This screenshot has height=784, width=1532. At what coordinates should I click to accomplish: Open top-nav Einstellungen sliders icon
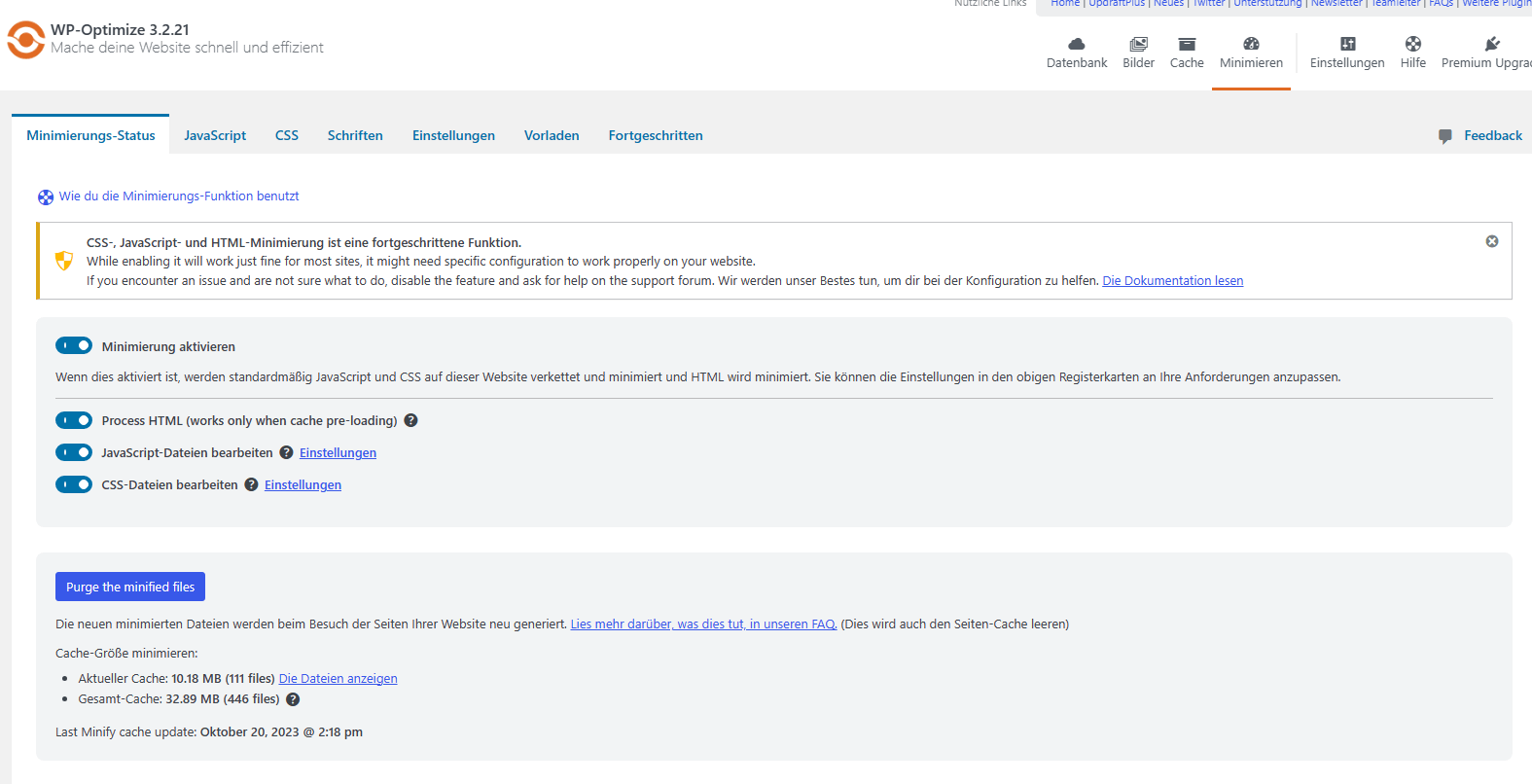[x=1347, y=44]
